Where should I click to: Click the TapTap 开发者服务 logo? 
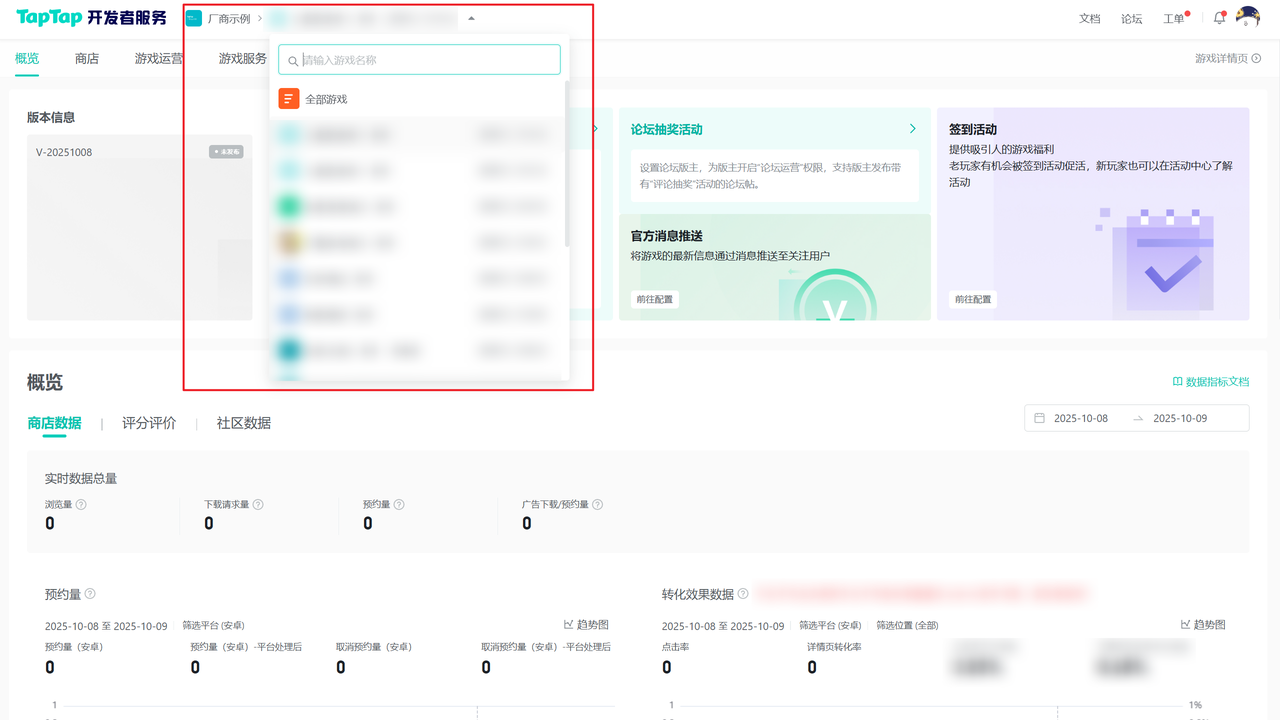coord(91,18)
